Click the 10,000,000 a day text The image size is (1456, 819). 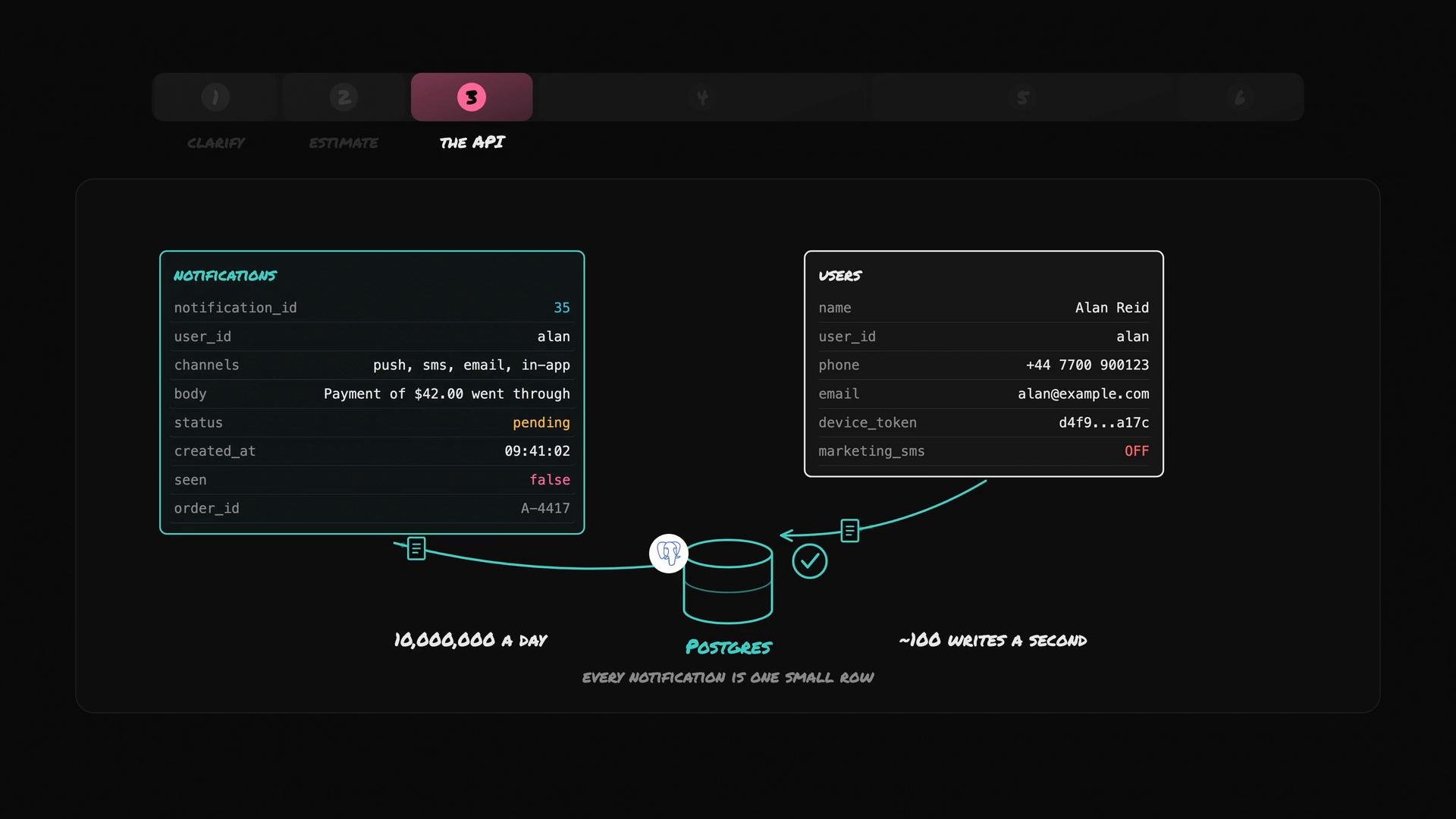470,640
